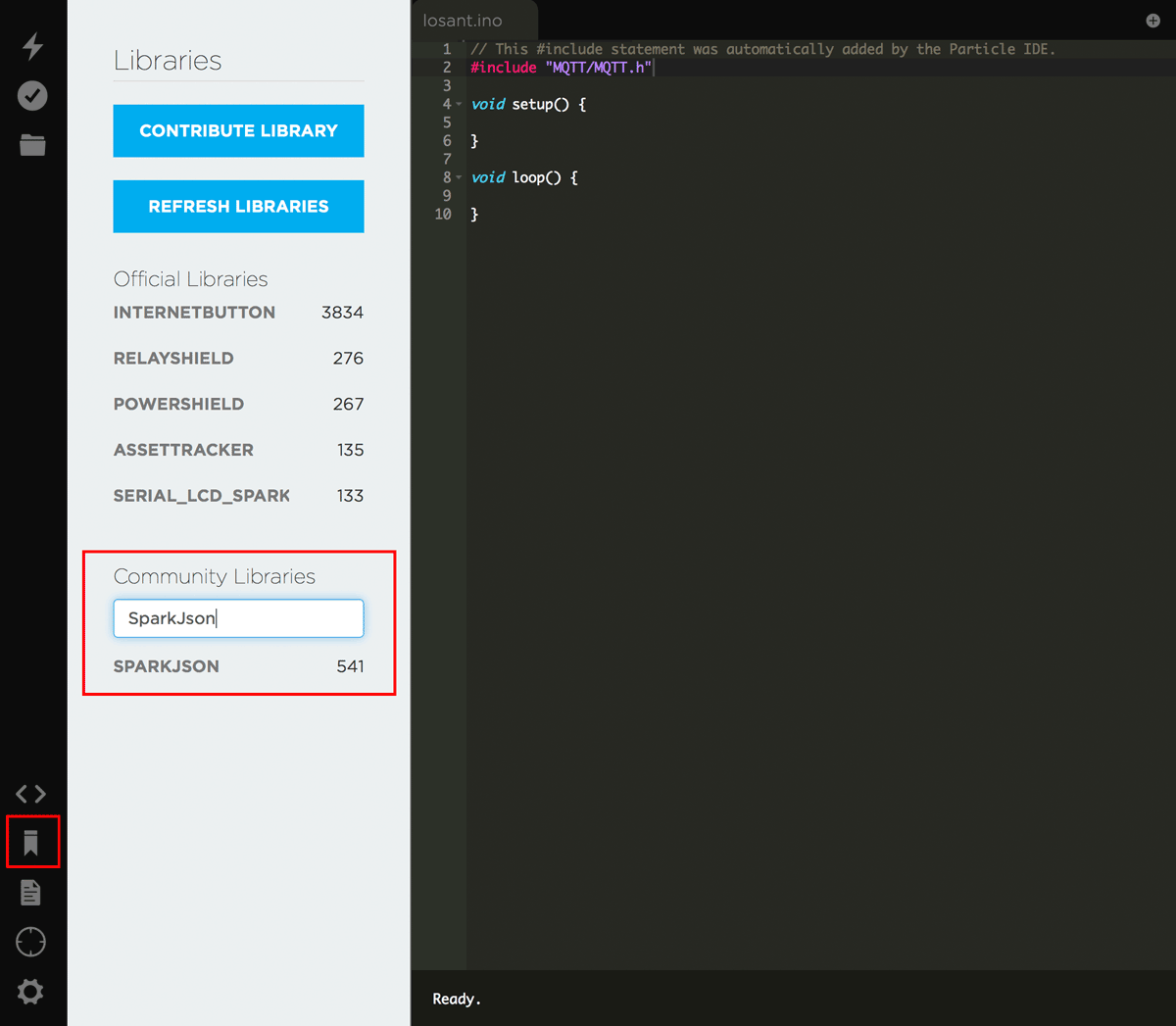Image resolution: width=1176 pixels, height=1026 pixels.
Task: Click the 541 count beside SPARKJSON
Action: (x=350, y=666)
